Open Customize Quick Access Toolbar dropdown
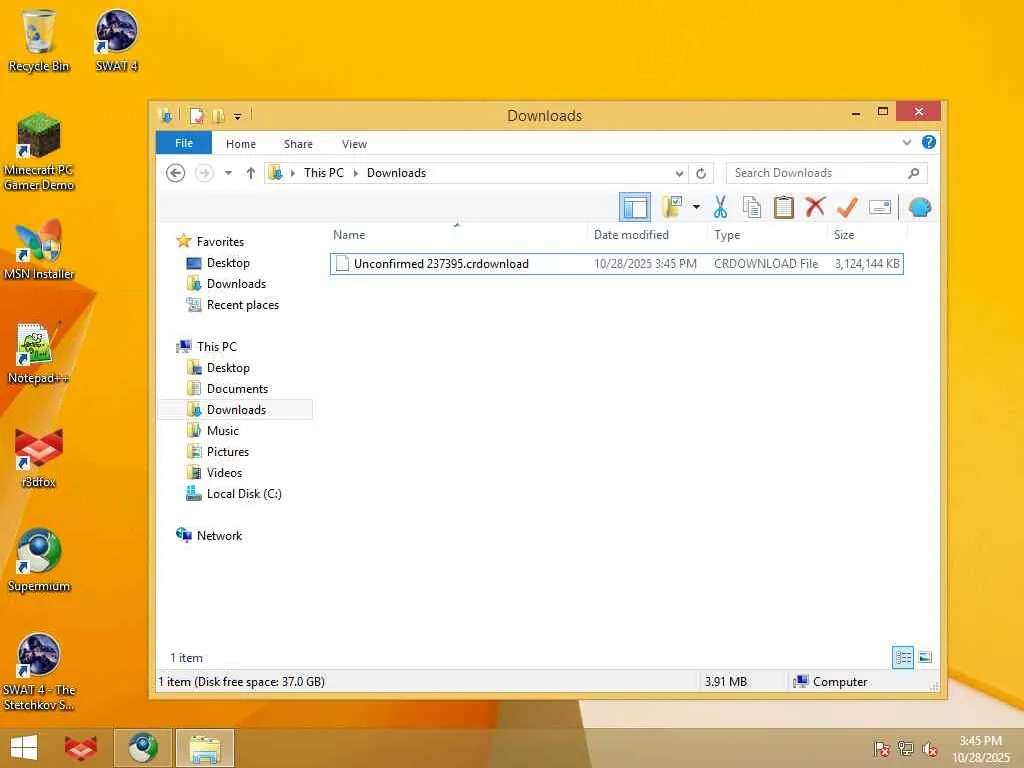Image resolution: width=1024 pixels, height=768 pixels. pos(237,116)
